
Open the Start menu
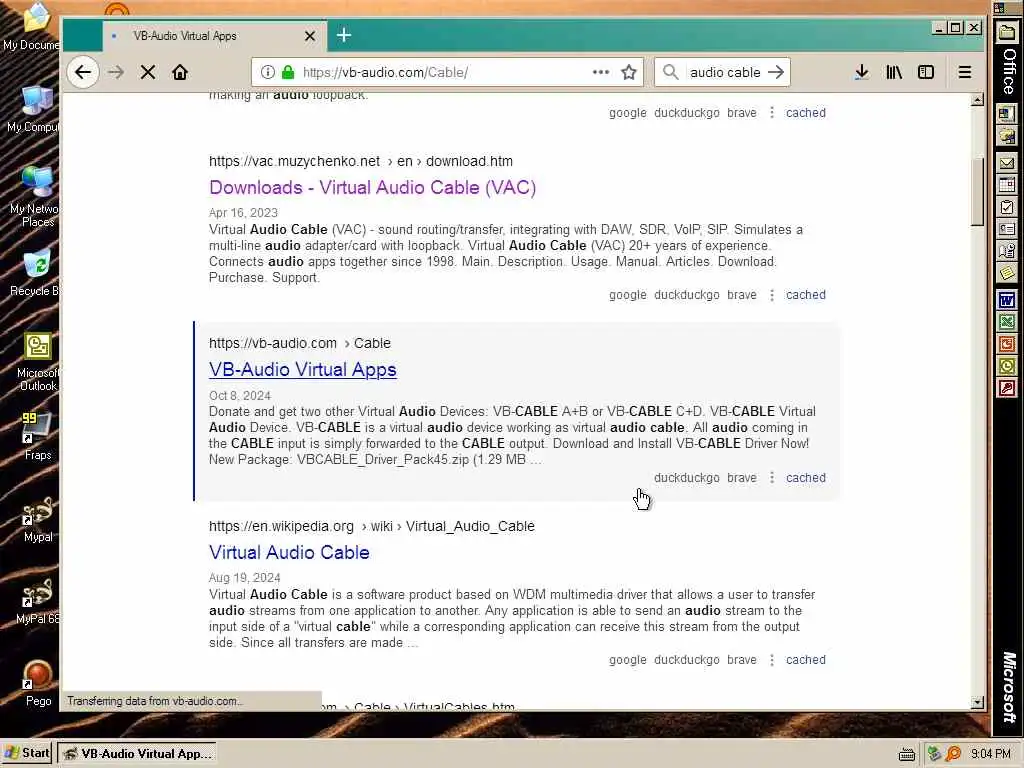pyautogui.click(x=27, y=753)
